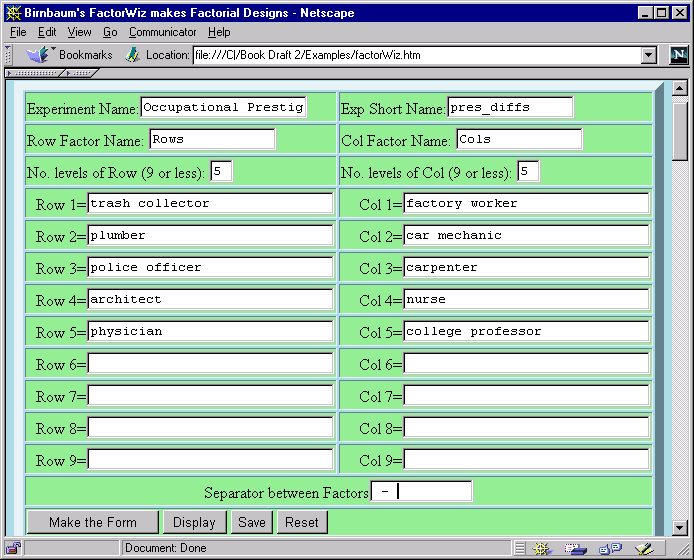
Task: Click the Display button
Action: coord(194,522)
